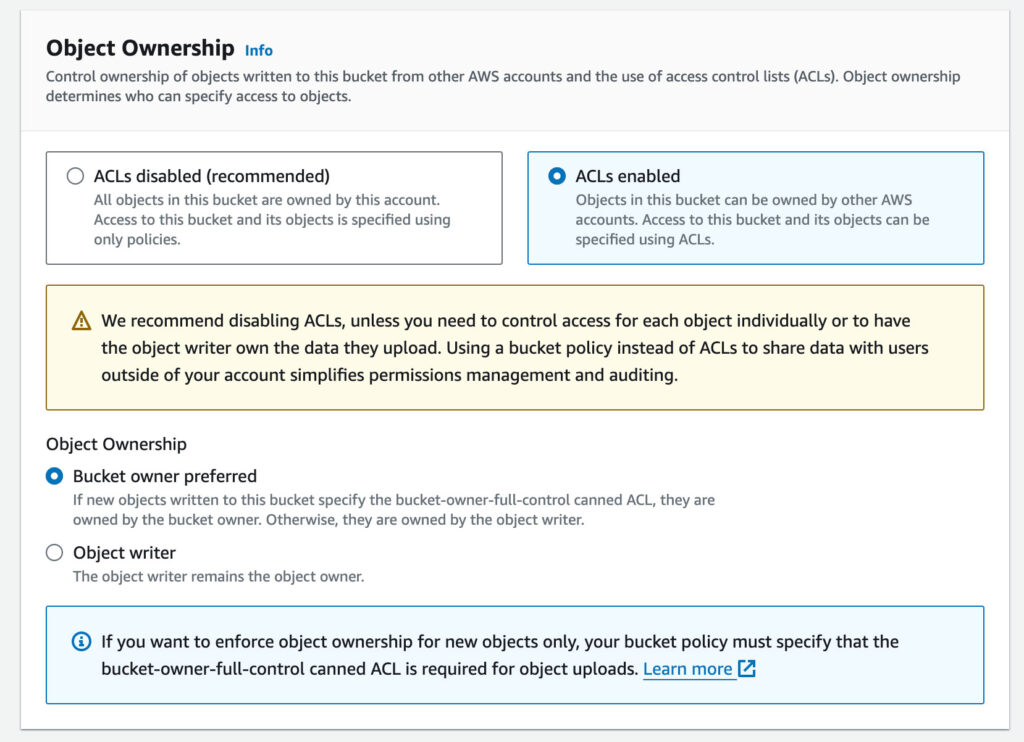Follow the Learn more link
Screen dimensions: 1024x742
click(x=690, y=668)
